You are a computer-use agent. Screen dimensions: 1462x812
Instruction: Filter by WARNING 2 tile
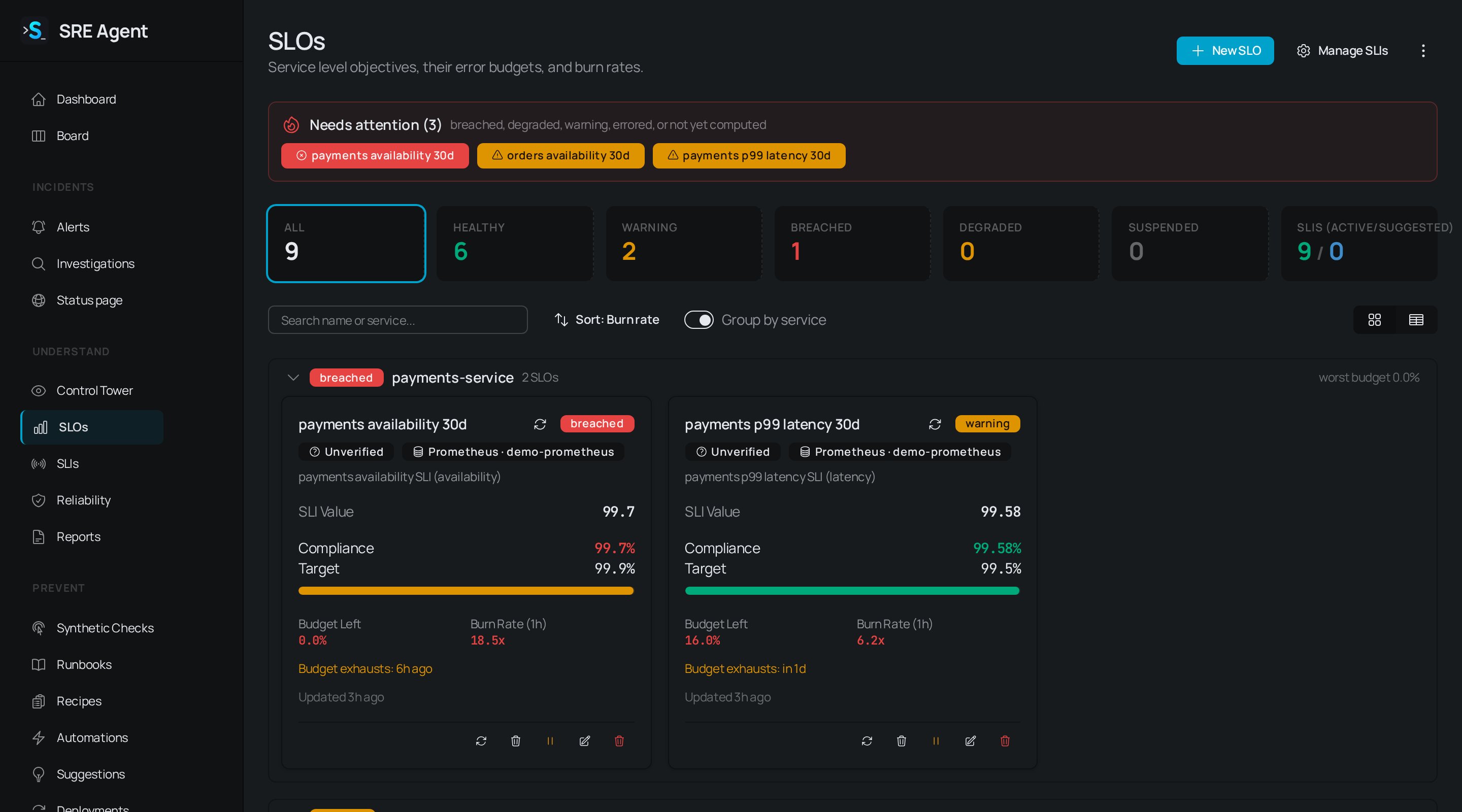pyautogui.click(x=683, y=244)
